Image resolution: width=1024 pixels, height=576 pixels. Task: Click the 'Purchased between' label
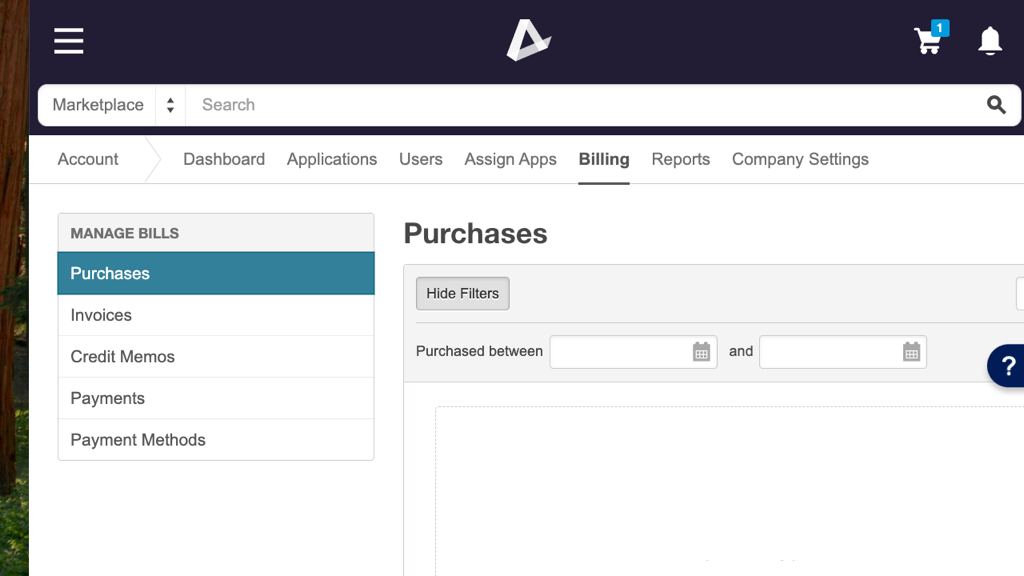[x=479, y=351]
